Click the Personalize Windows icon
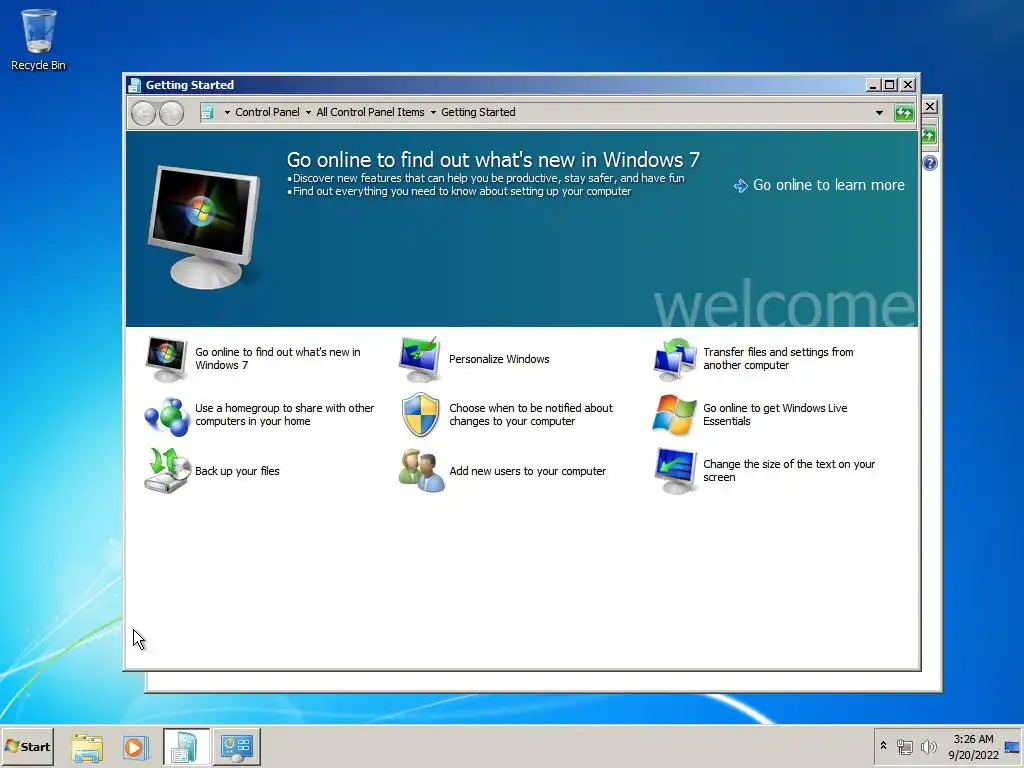1024x768 pixels. point(419,359)
